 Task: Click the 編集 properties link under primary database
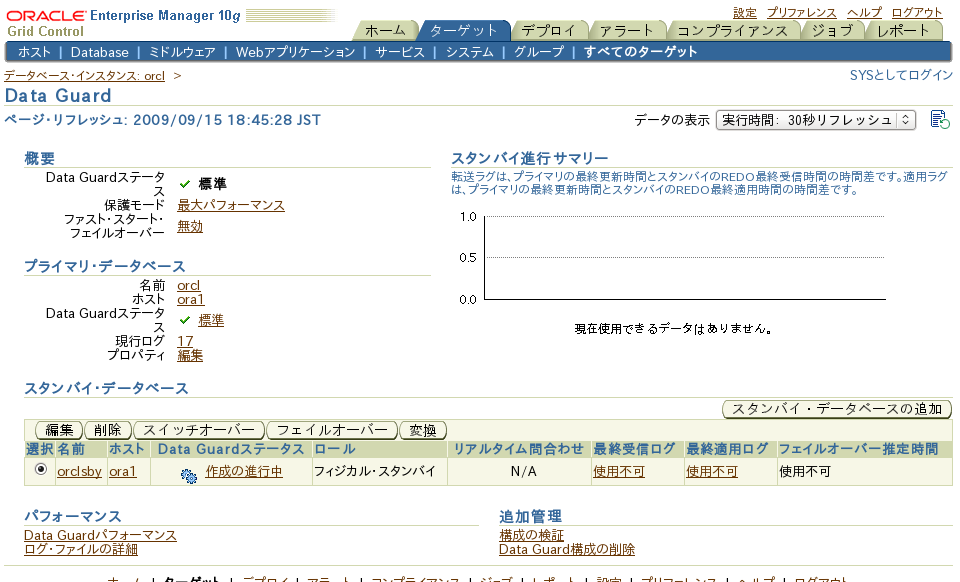coord(190,356)
